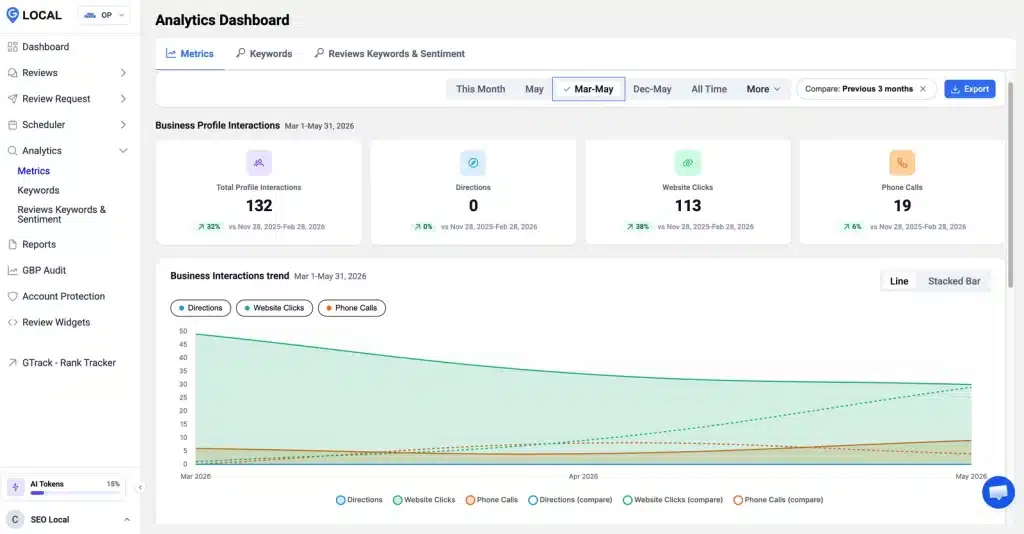
Task: Switch to the Metrics tab
Action: [x=190, y=54]
